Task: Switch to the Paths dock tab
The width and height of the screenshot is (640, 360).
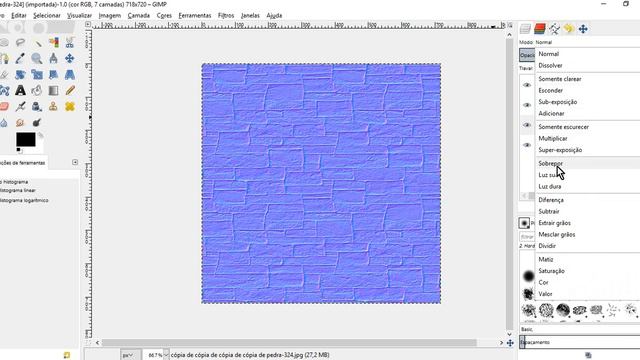Action: (x=554, y=29)
